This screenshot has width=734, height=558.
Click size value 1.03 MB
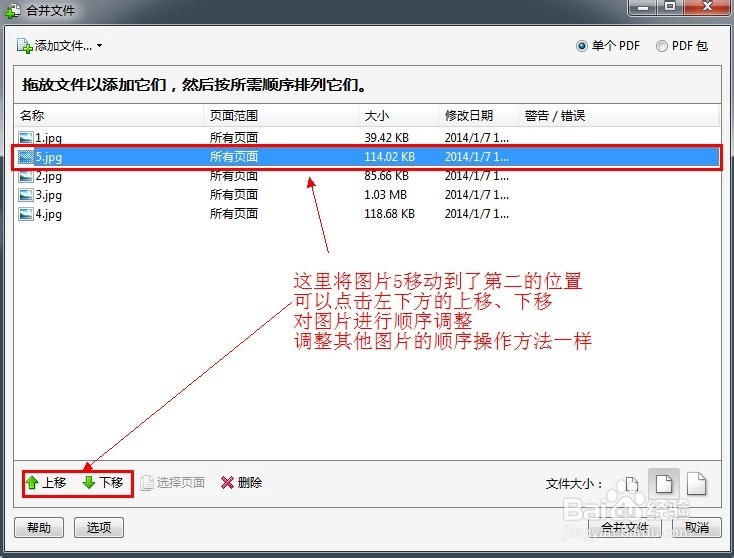[386, 195]
